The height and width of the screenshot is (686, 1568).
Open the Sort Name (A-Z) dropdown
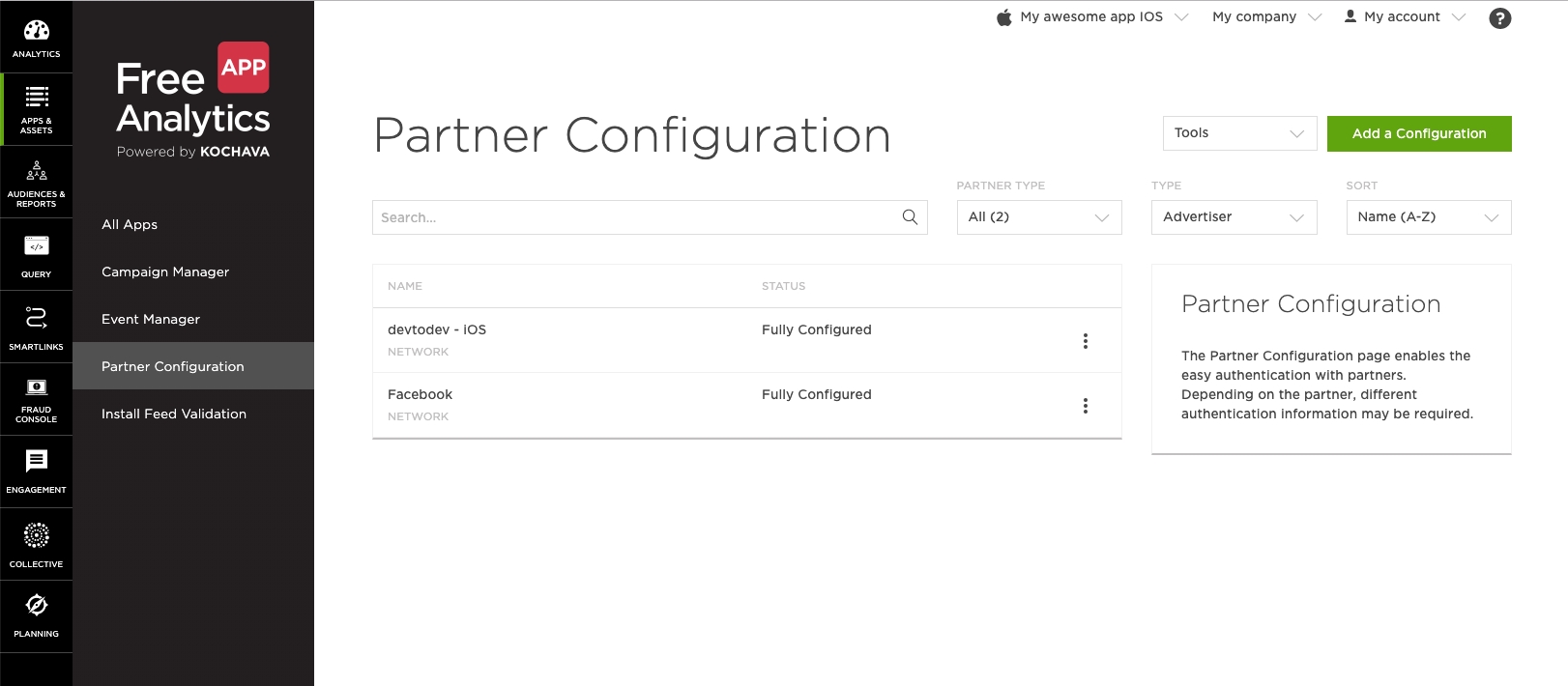[x=1429, y=217]
